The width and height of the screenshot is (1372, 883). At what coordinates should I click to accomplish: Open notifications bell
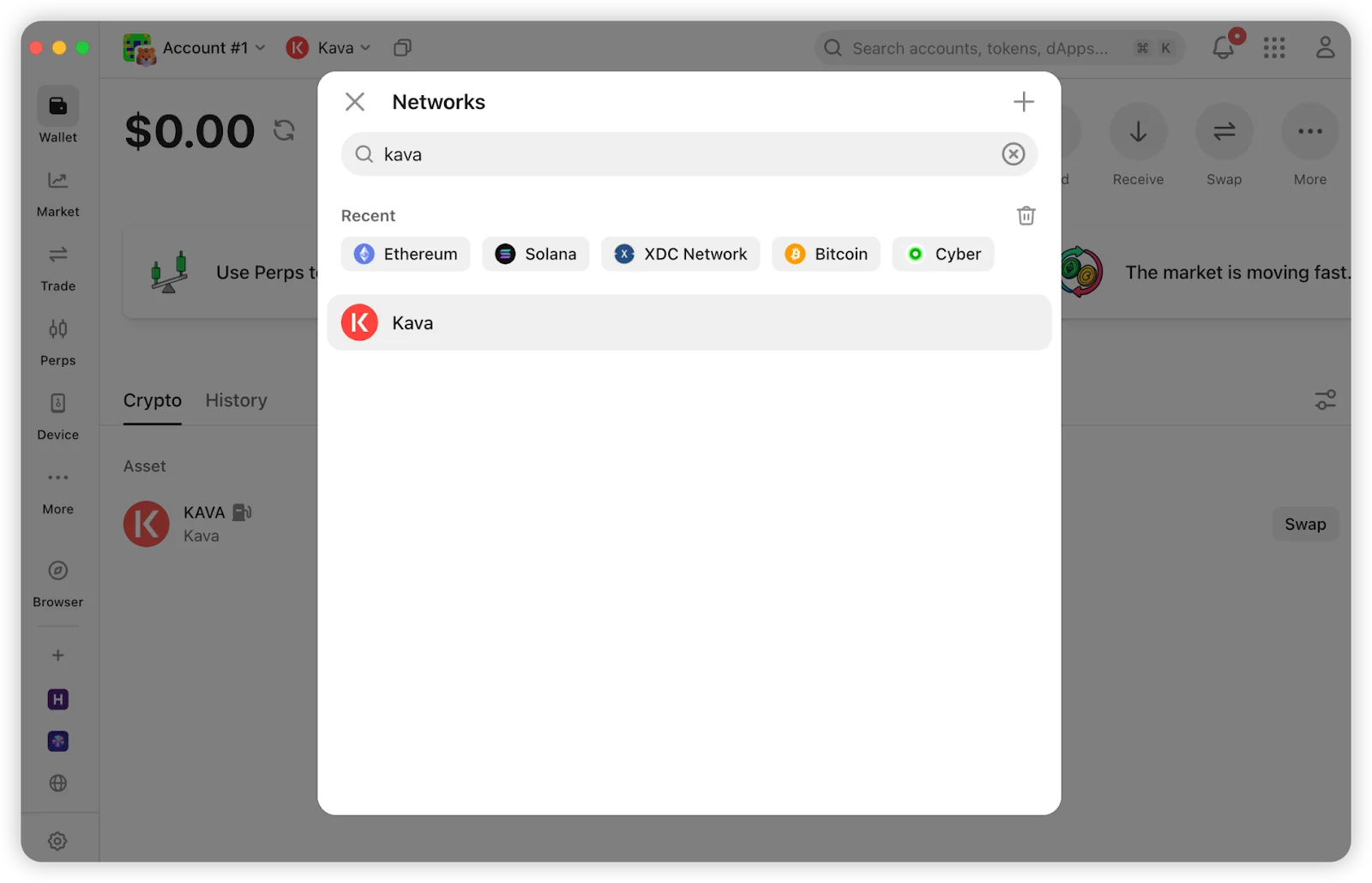click(1224, 48)
